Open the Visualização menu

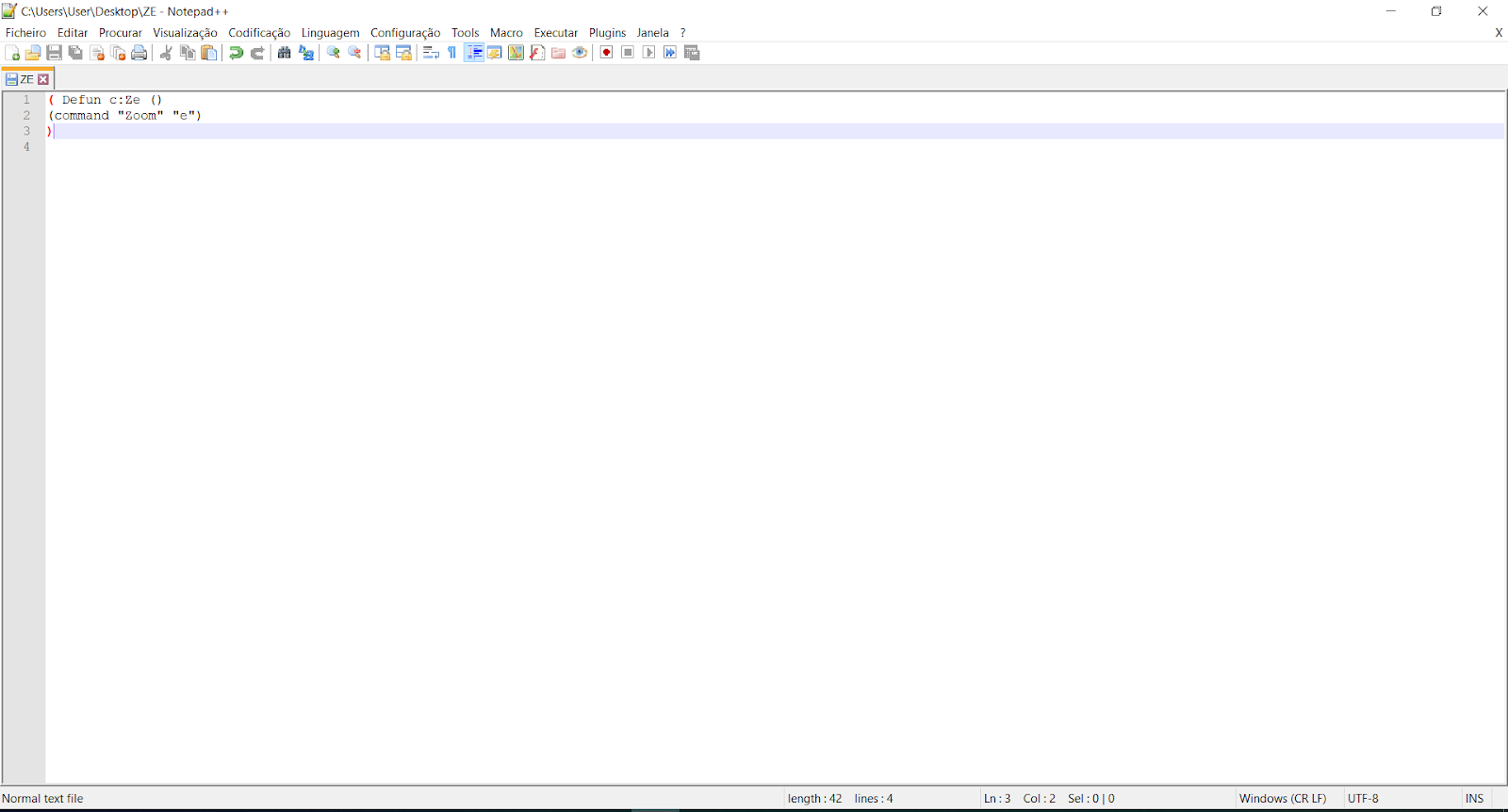click(185, 33)
